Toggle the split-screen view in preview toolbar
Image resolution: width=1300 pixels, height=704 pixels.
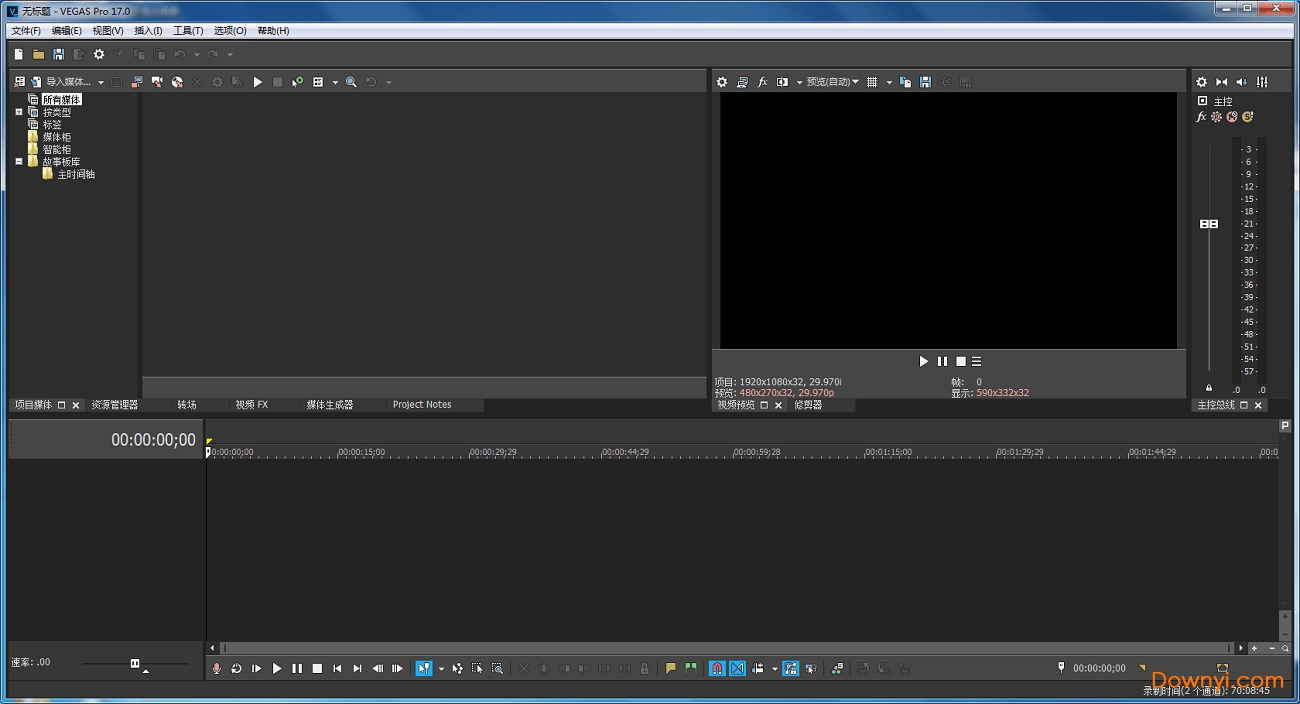click(782, 81)
